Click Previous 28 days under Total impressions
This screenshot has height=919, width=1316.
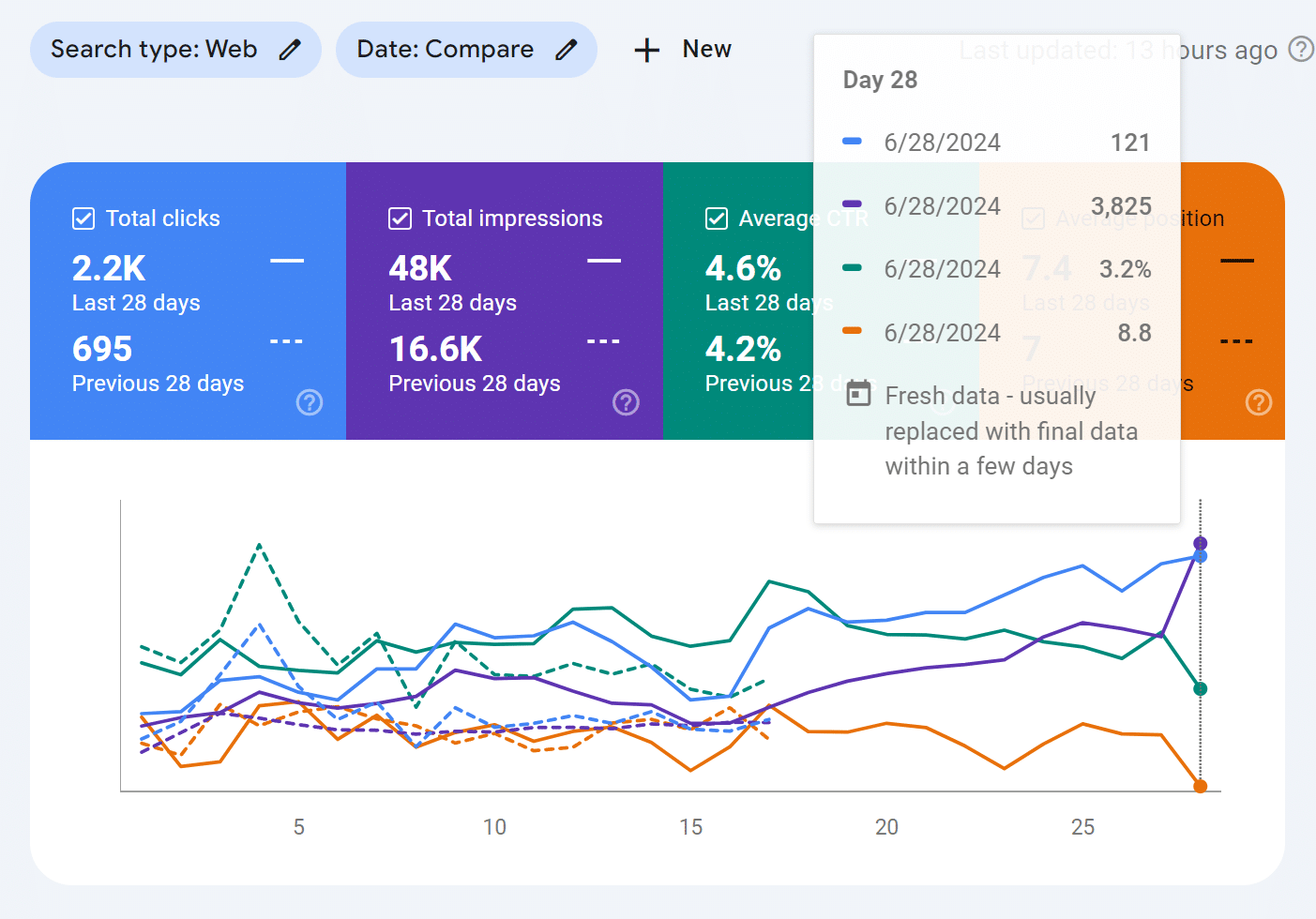point(475,384)
